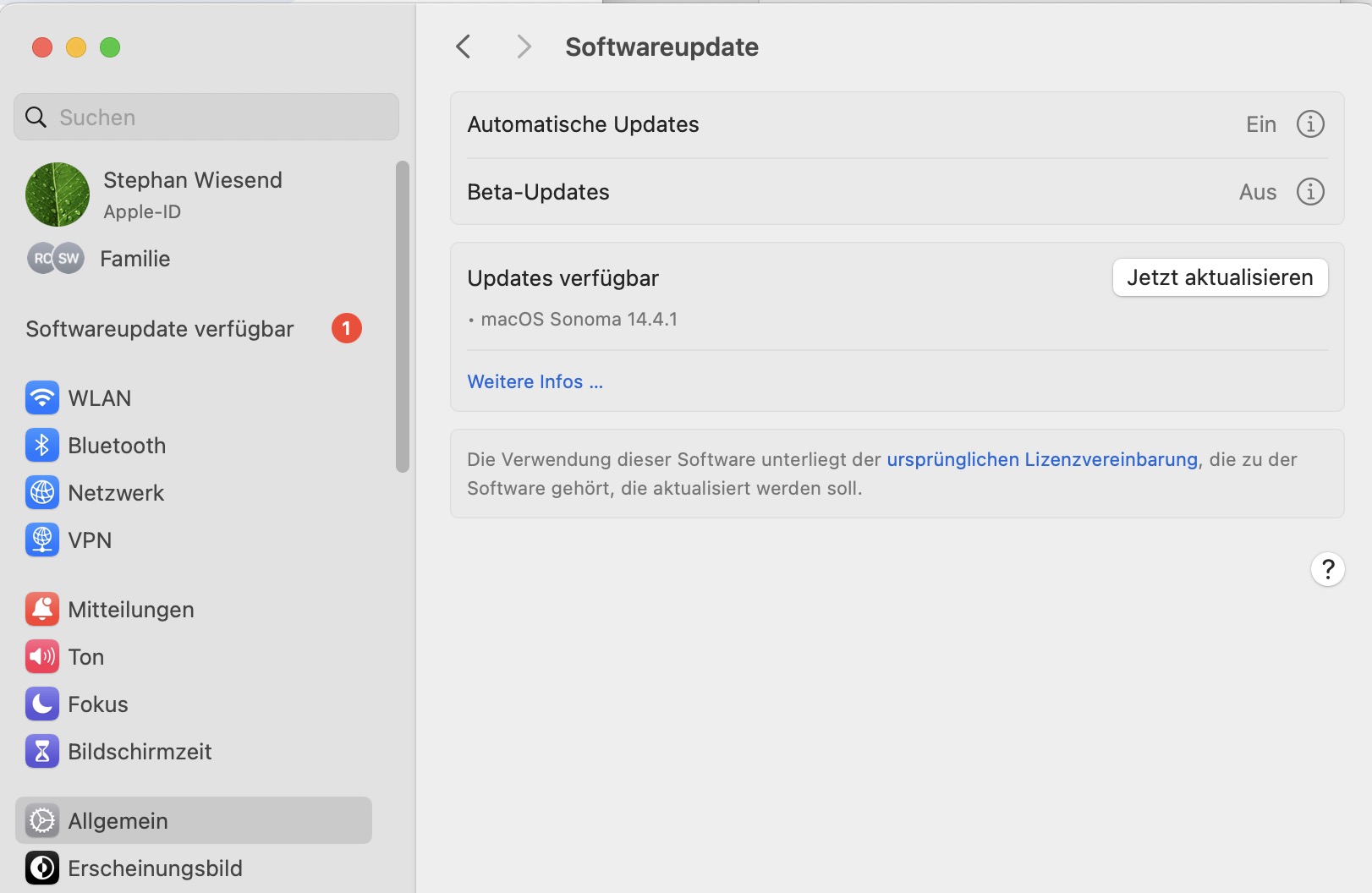Image resolution: width=1372 pixels, height=893 pixels.
Task: Click macOS Sonoma 14.4.1 text
Action: coord(579,319)
